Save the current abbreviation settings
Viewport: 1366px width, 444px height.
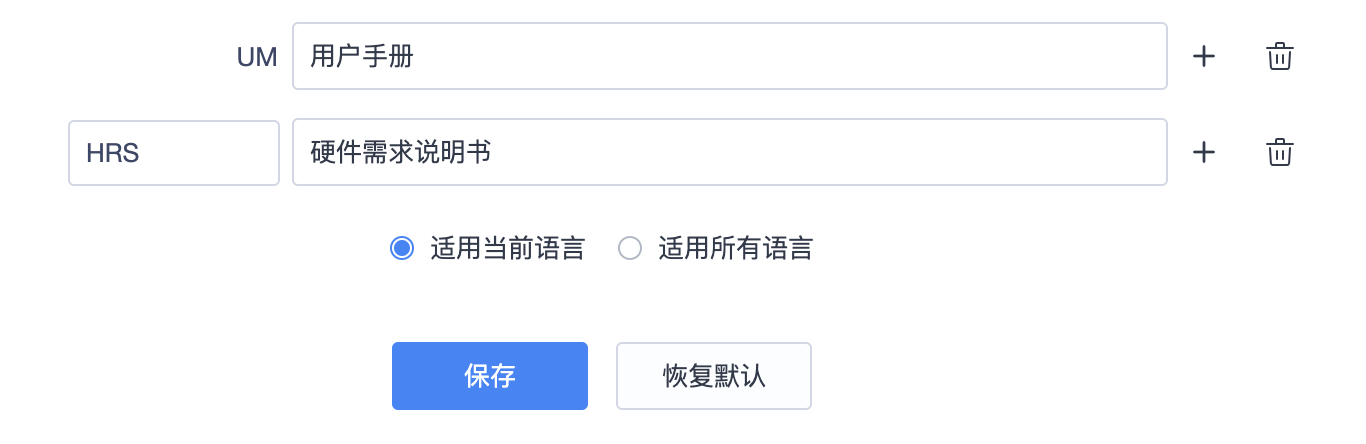pos(490,376)
